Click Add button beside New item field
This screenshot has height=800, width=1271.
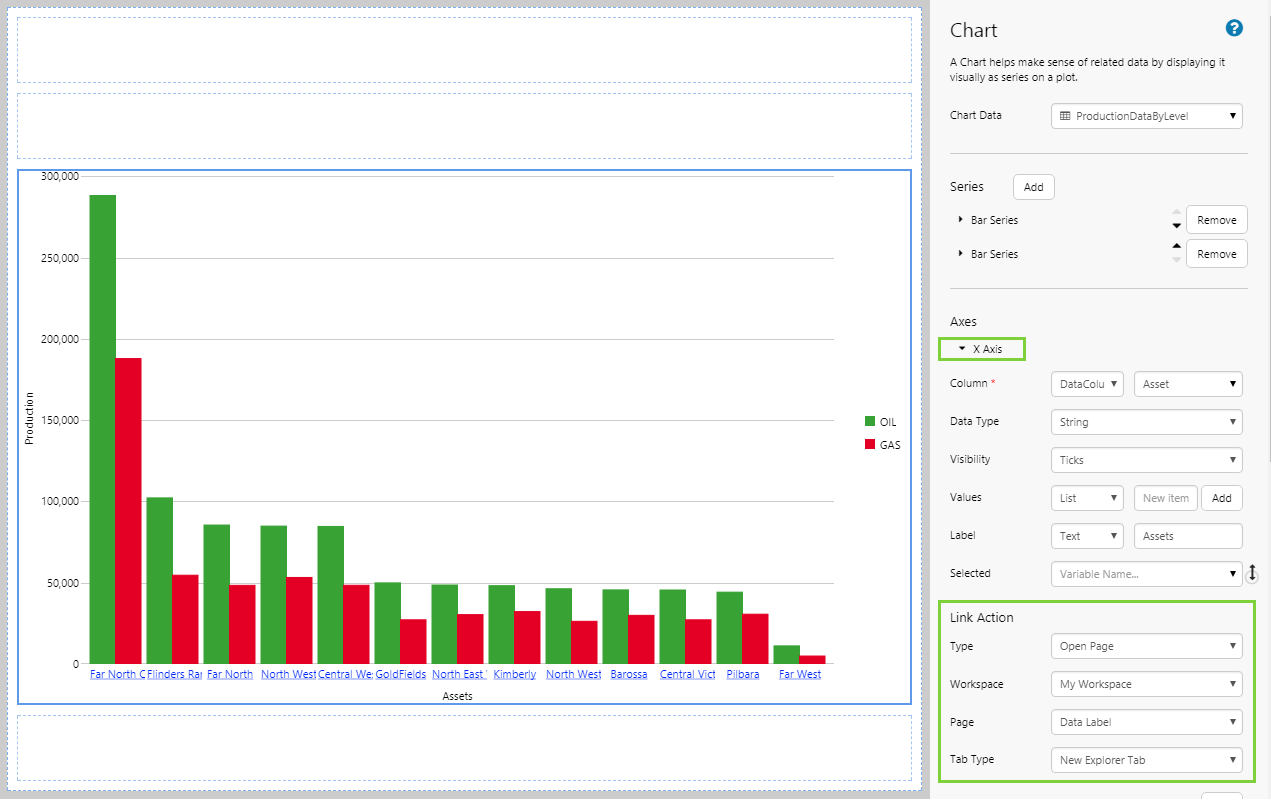[x=1221, y=498]
